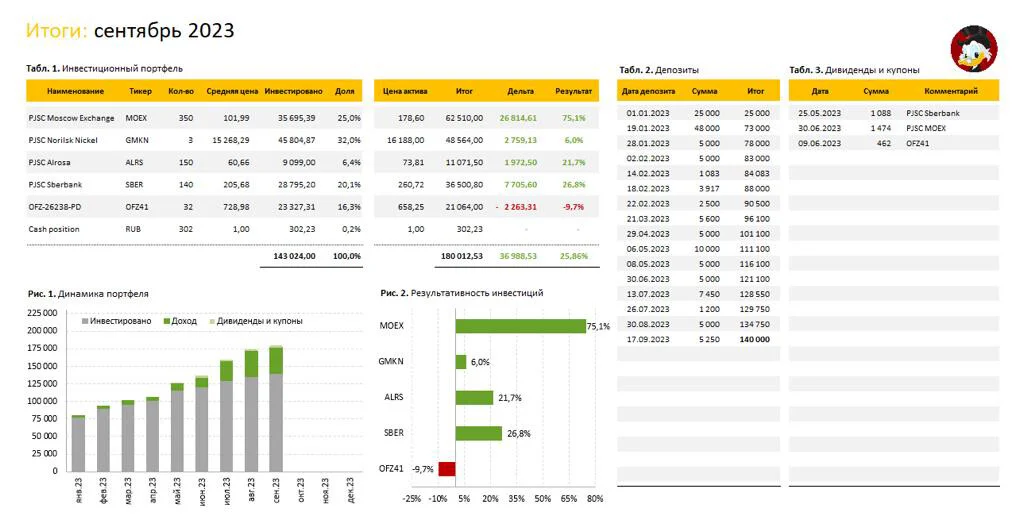Viewport: 1024px width, 524px height.
Task: Click the total delta 36 988,53
Action: pyautogui.click(x=518, y=256)
